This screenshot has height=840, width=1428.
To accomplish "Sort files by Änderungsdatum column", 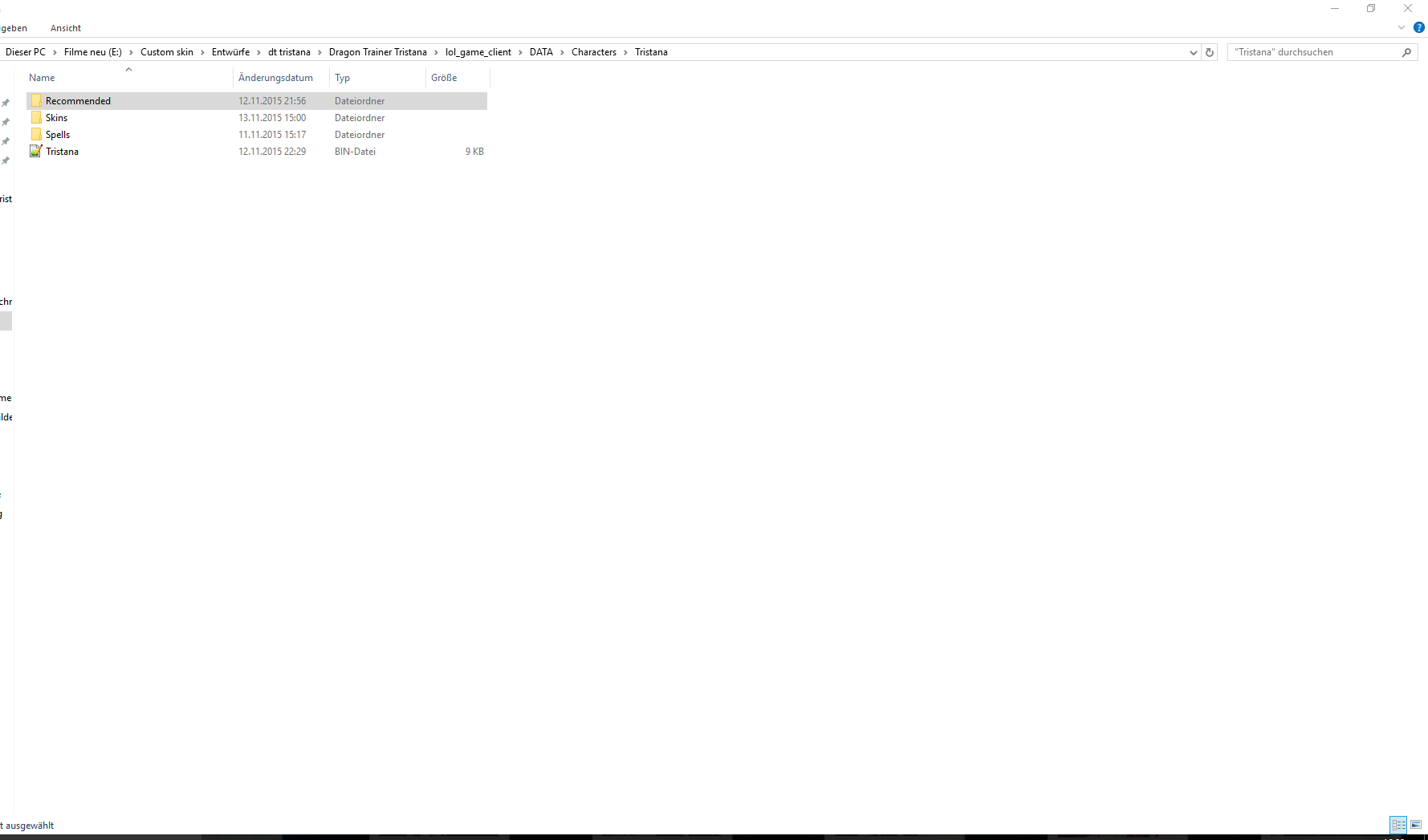I will (x=275, y=78).
